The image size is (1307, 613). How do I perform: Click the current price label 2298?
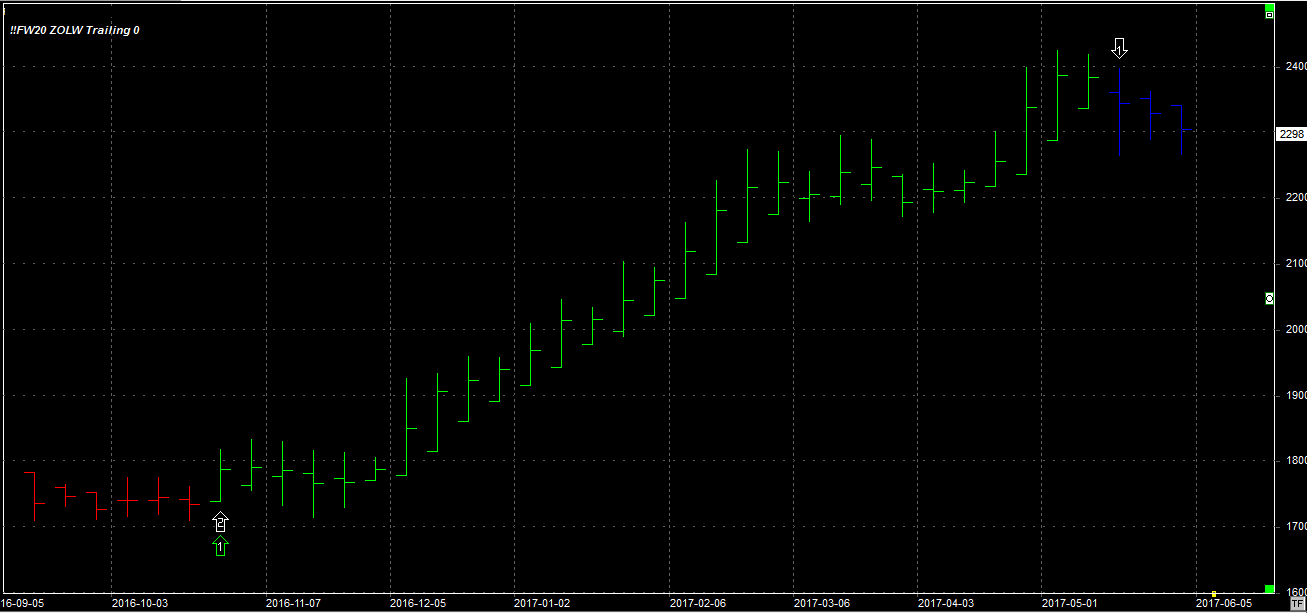pyautogui.click(x=1291, y=134)
